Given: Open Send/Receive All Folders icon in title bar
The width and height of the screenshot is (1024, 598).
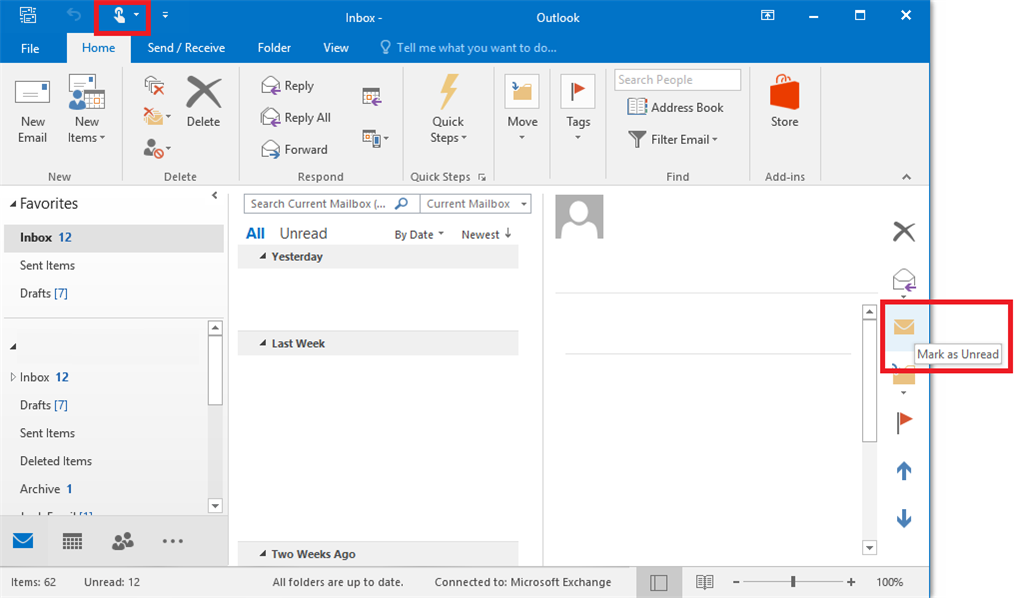Looking at the screenshot, I should (28, 15).
